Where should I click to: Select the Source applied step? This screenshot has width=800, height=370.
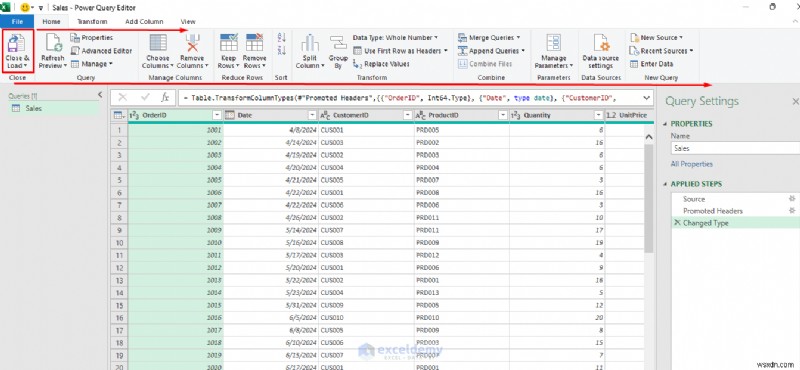click(734, 199)
